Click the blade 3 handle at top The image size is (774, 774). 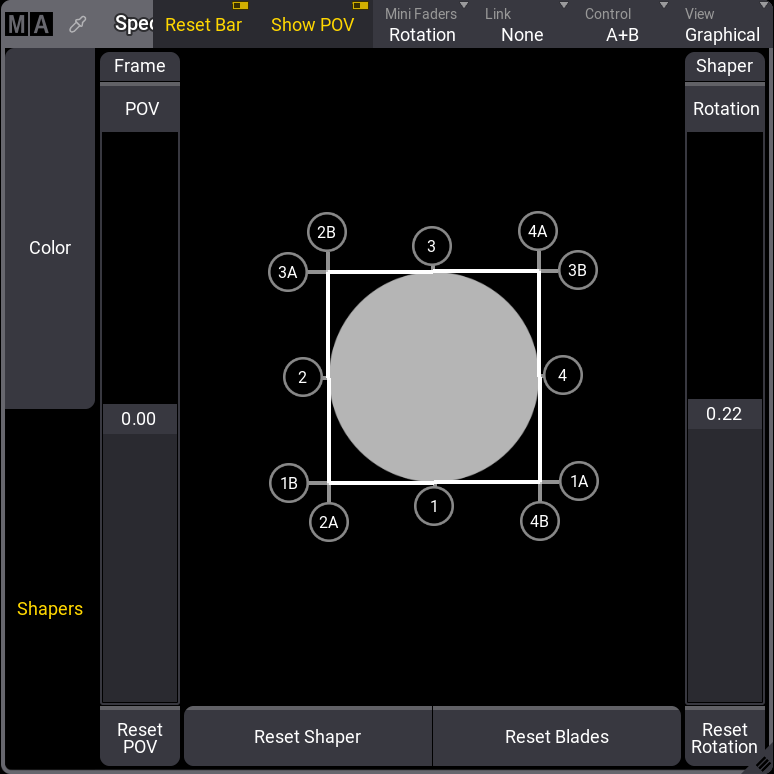coord(432,246)
